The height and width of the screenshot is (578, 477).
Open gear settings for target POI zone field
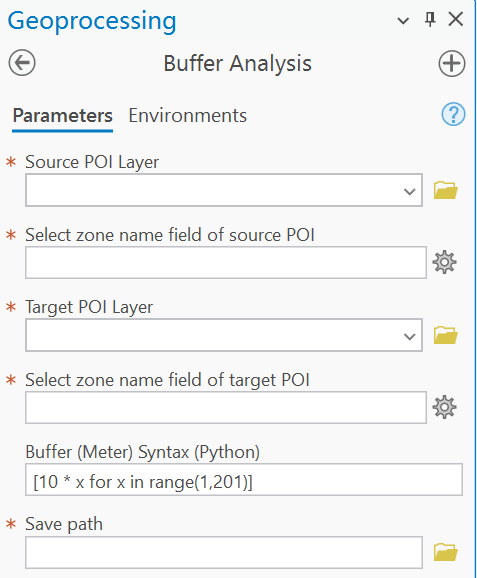pyautogui.click(x=444, y=407)
